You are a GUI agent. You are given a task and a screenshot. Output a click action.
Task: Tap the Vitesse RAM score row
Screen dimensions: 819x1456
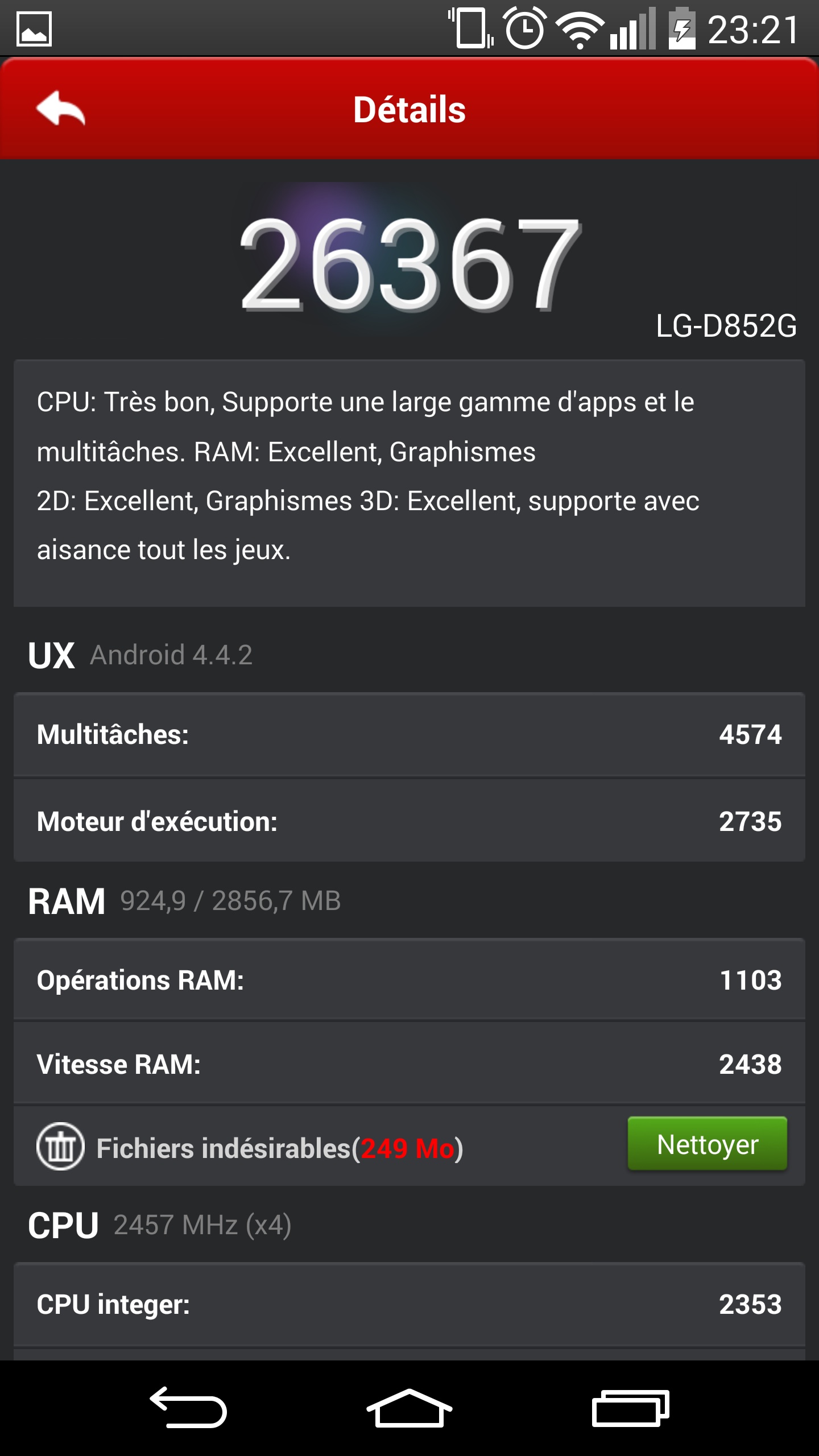click(409, 1064)
